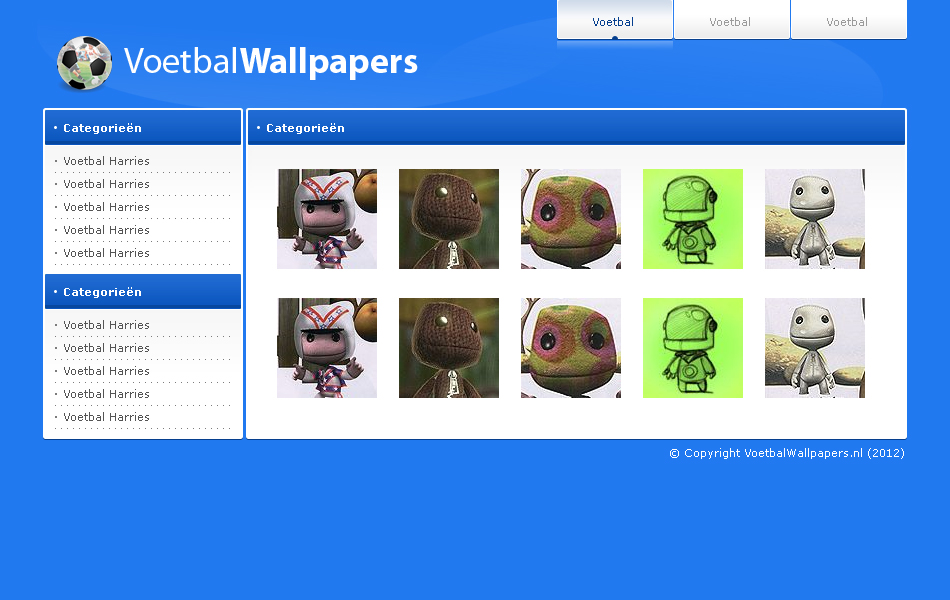Viewport: 950px width, 600px height.
Task: Open first Voetbal Harries link in upper list
Action: [107, 161]
